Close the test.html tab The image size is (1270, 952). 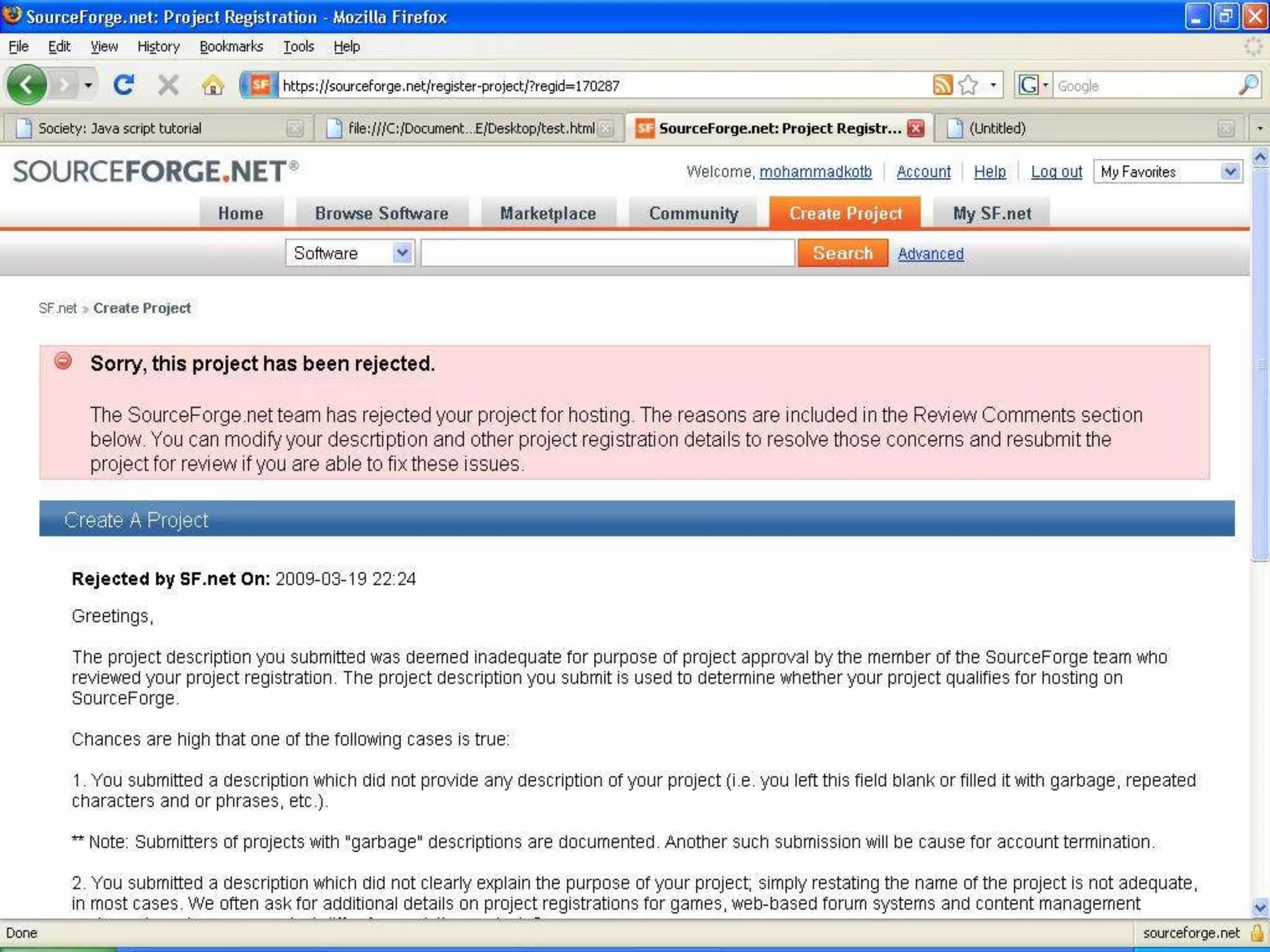pos(606,128)
